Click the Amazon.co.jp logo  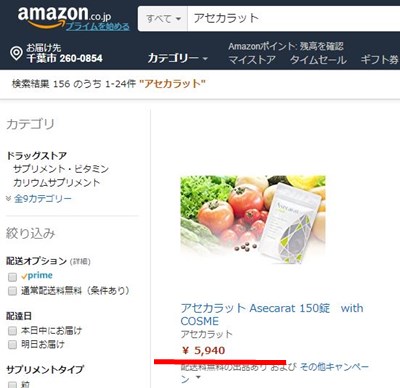[x=64, y=15]
